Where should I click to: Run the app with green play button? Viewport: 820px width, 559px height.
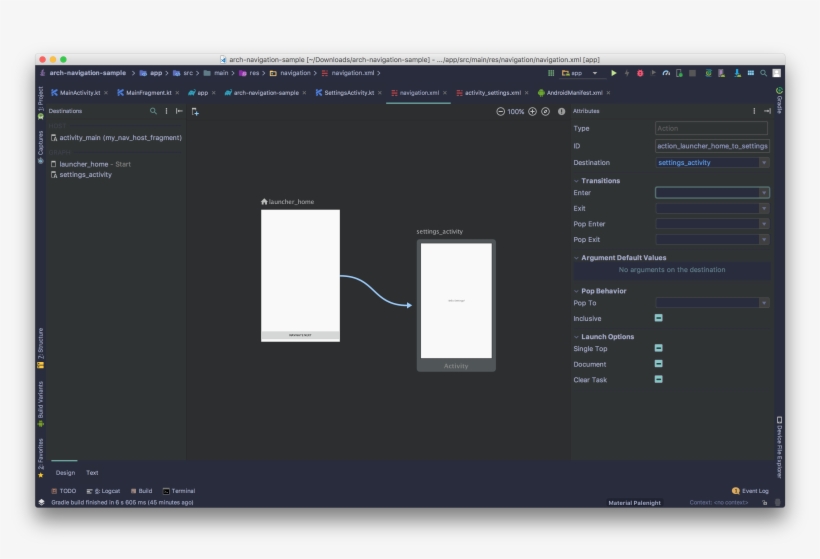tap(613, 73)
